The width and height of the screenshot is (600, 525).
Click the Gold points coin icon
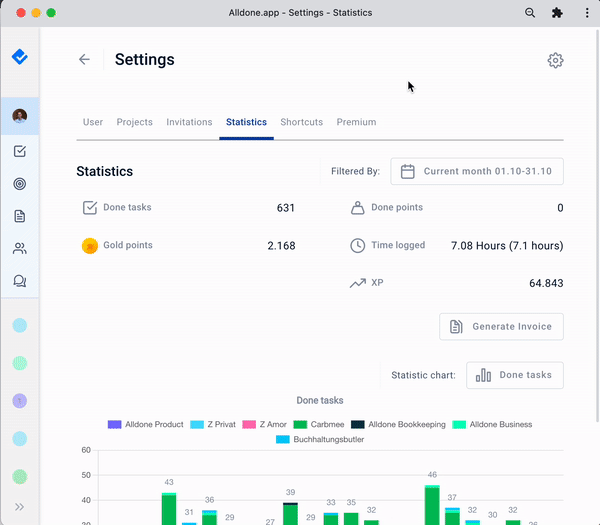[90, 246]
